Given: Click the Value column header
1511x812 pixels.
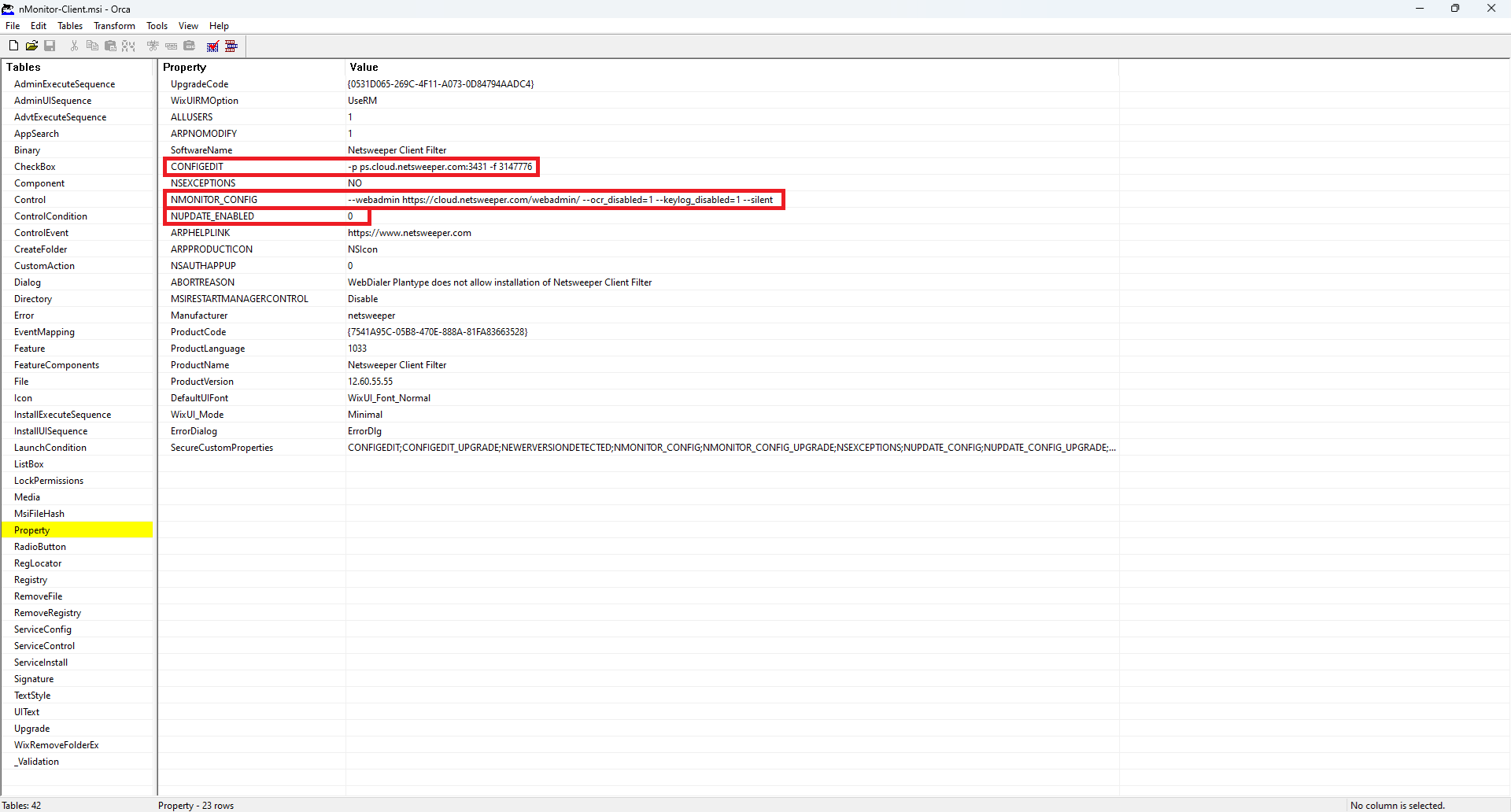Looking at the screenshot, I should 364,67.
